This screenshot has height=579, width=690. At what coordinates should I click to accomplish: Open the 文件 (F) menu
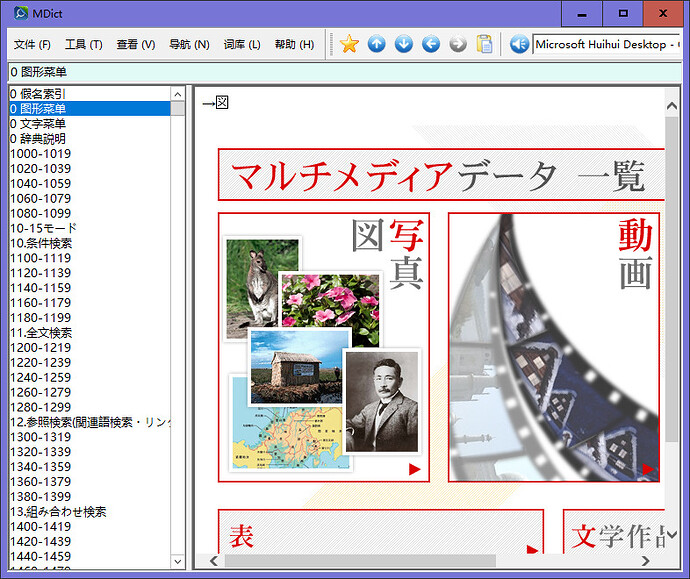point(32,45)
